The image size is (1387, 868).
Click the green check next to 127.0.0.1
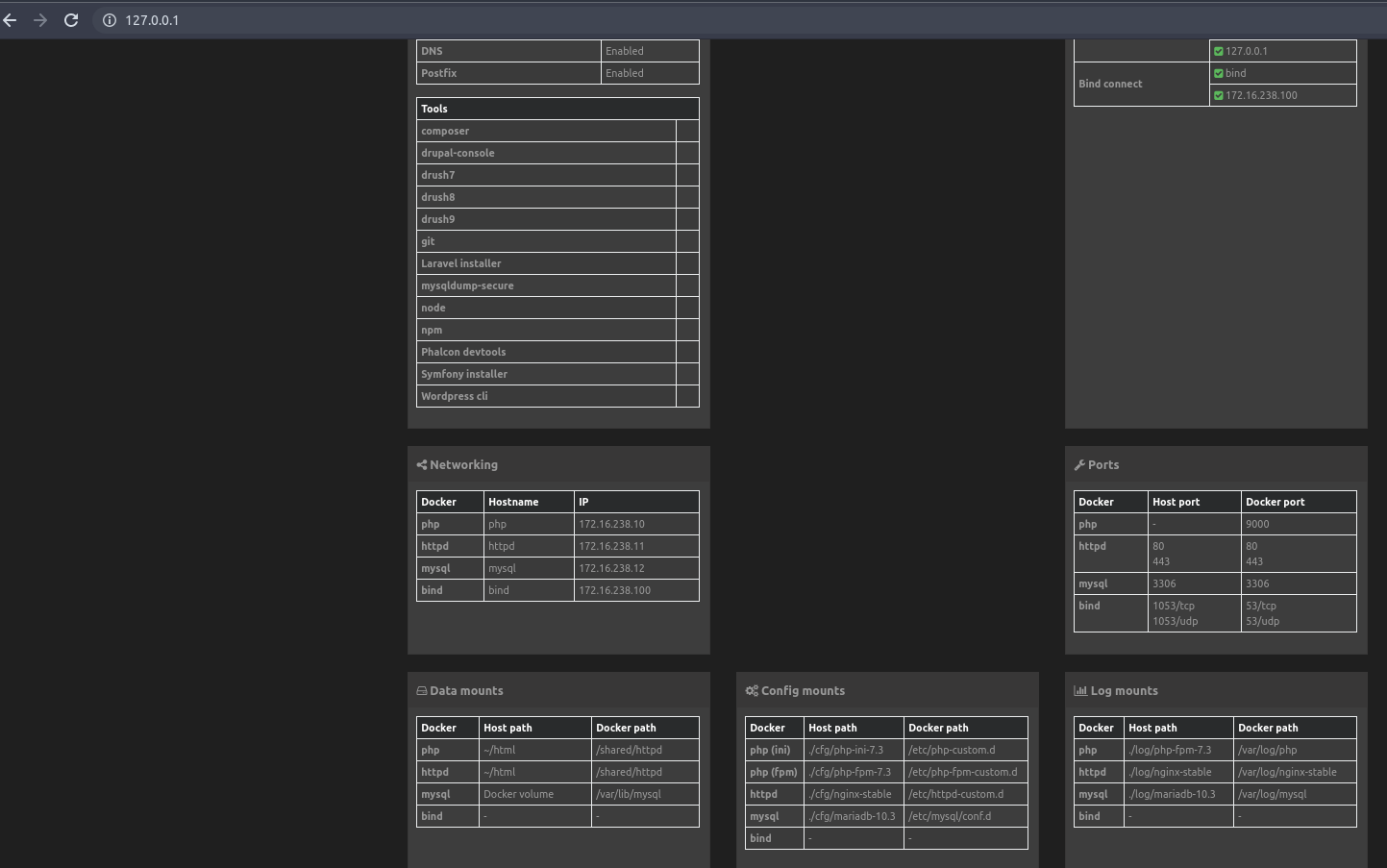tap(1219, 51)
